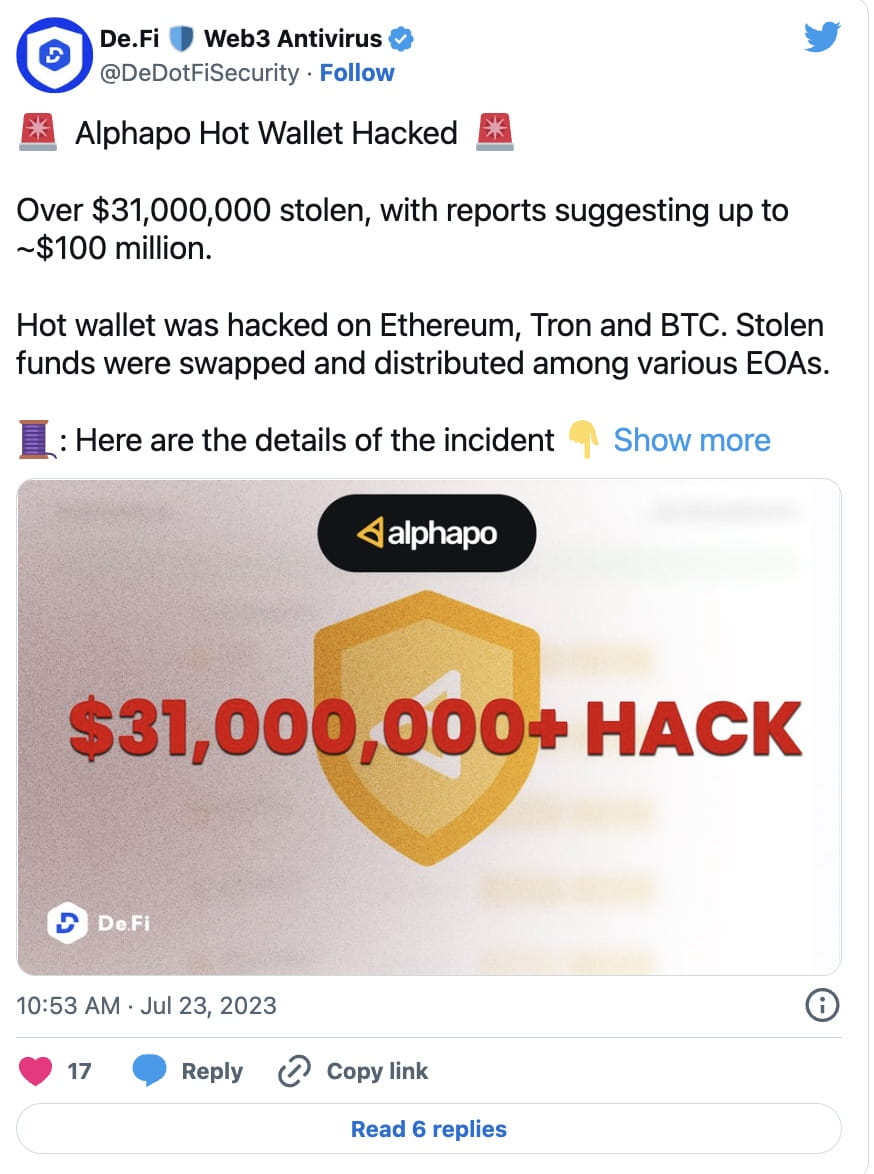Click the red siren emoji in the headline

37,131
